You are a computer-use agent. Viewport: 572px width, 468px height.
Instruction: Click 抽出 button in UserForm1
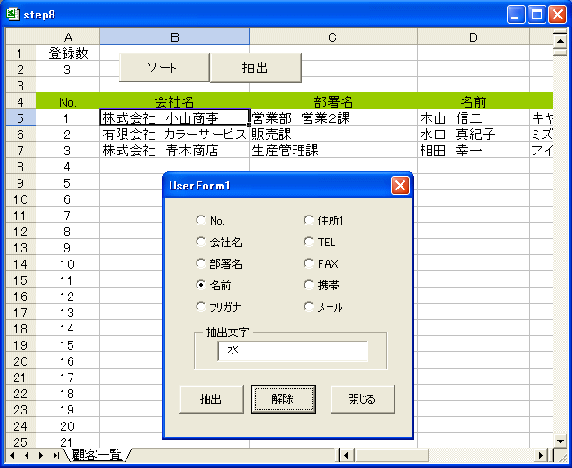[211, 399]
